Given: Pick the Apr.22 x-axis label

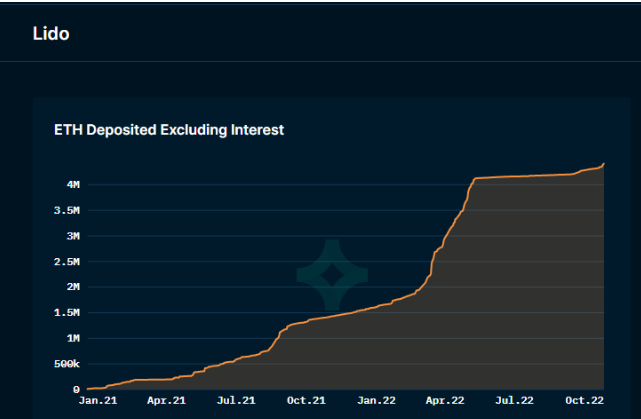Looking at the screenshot, I should [445, 400].
